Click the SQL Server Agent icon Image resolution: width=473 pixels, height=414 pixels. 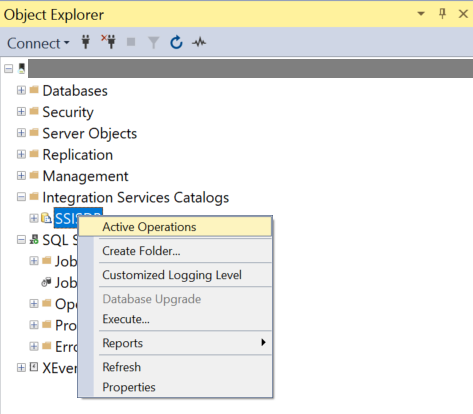(34, 239)
